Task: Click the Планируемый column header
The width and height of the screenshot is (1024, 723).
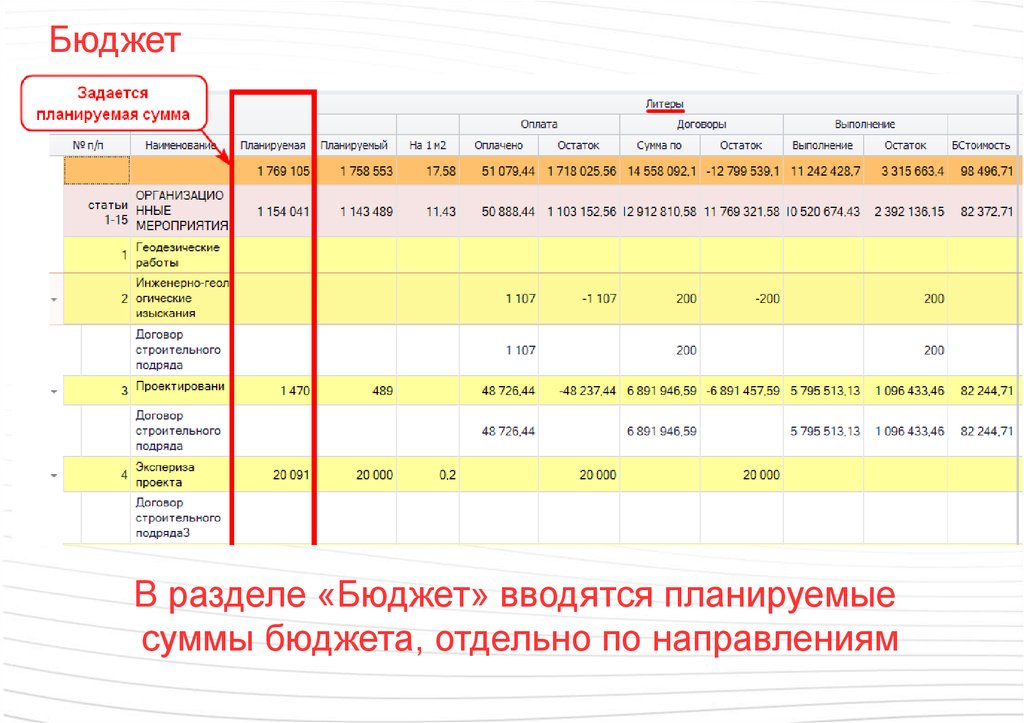Action: (x=355, y=146)
